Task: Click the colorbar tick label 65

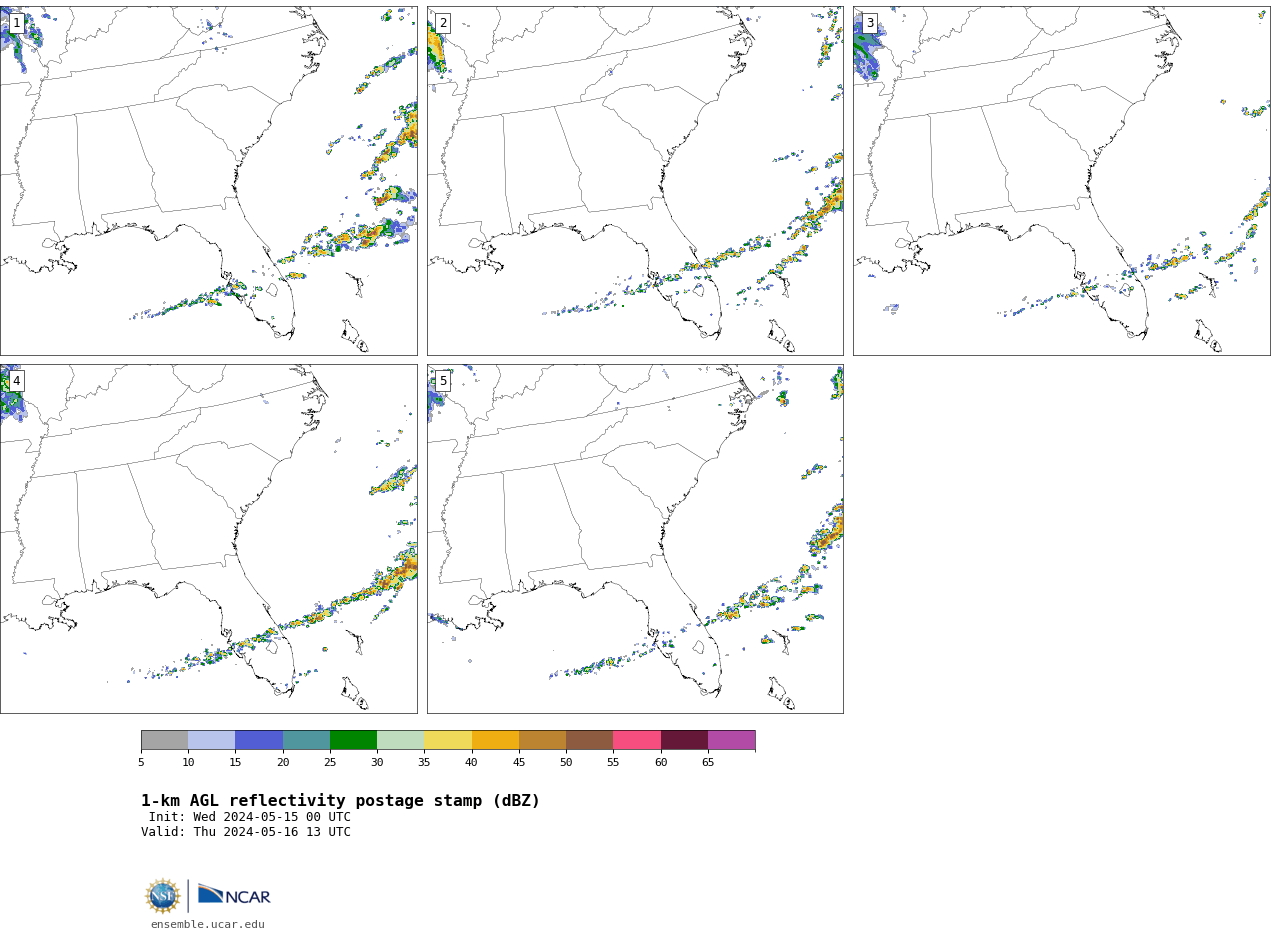Action: pyautogui.click(x=708, y=763)
